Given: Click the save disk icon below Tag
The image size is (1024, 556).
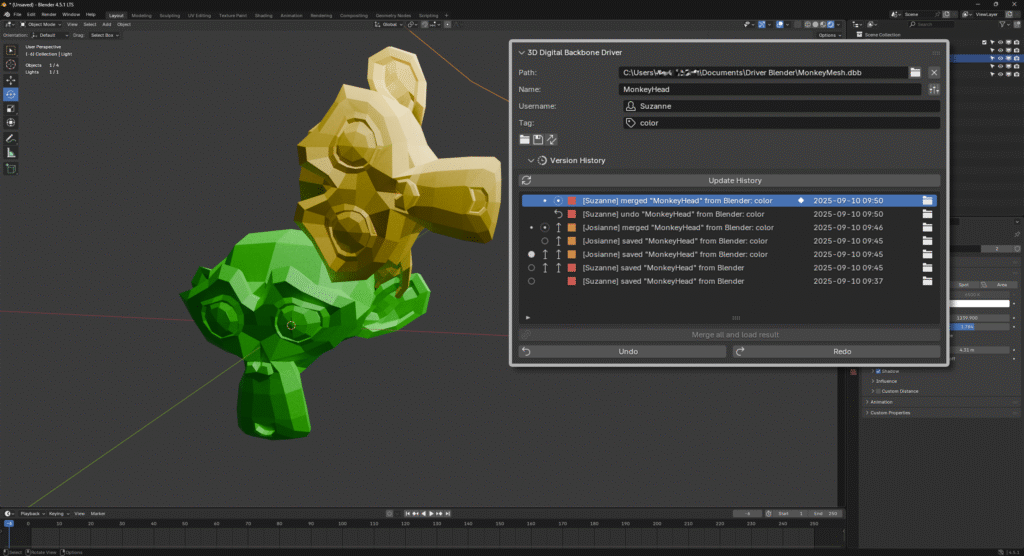Looking at the screenshot, I should (x=538, y=139).
